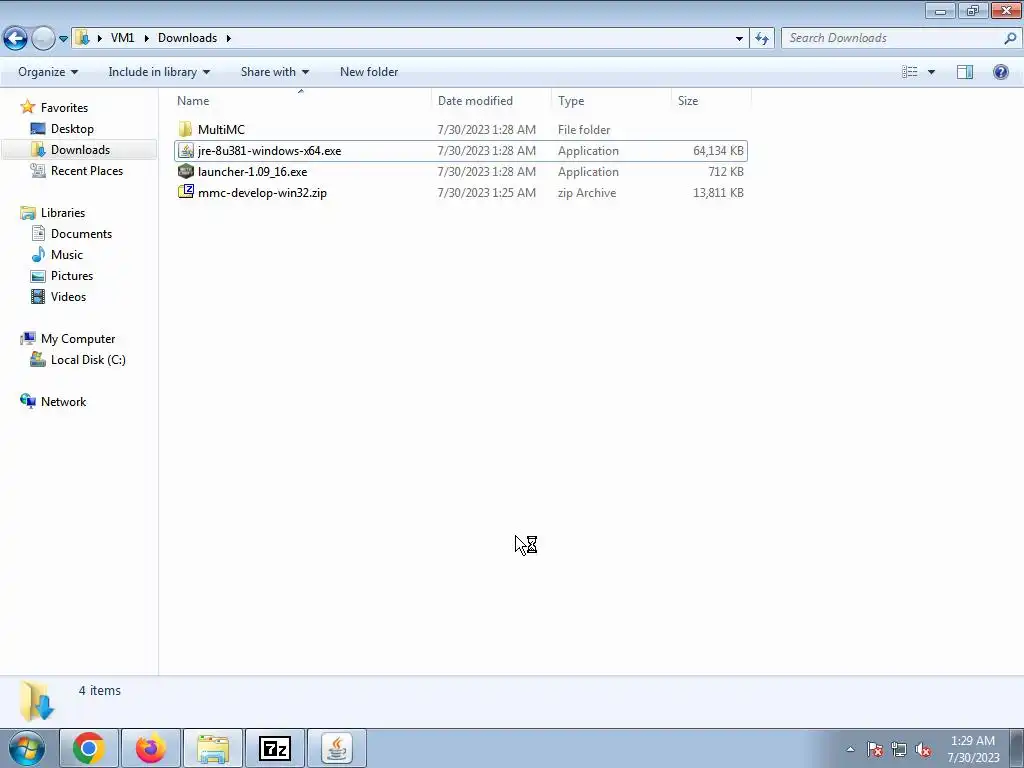1024x768 pixels.
Task: Select My Computer in navigation pane
Action: coord(78,339)
